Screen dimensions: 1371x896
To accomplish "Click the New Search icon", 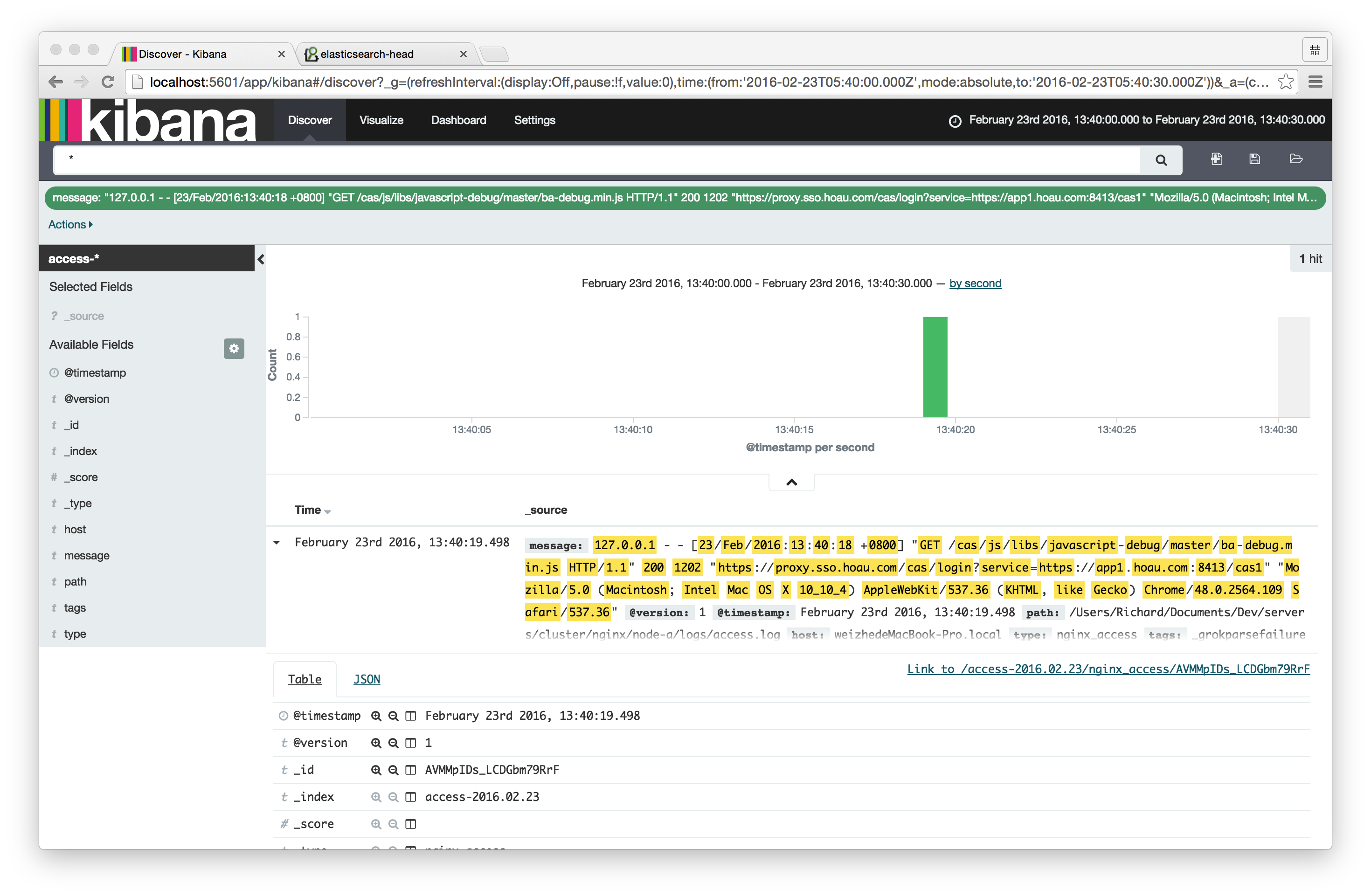I will click(x=1216, y=159).
